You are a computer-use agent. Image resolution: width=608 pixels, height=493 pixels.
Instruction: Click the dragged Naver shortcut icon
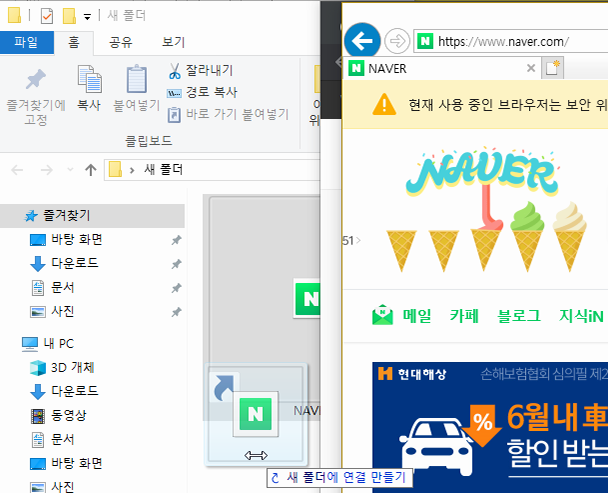tap(256, 414)
